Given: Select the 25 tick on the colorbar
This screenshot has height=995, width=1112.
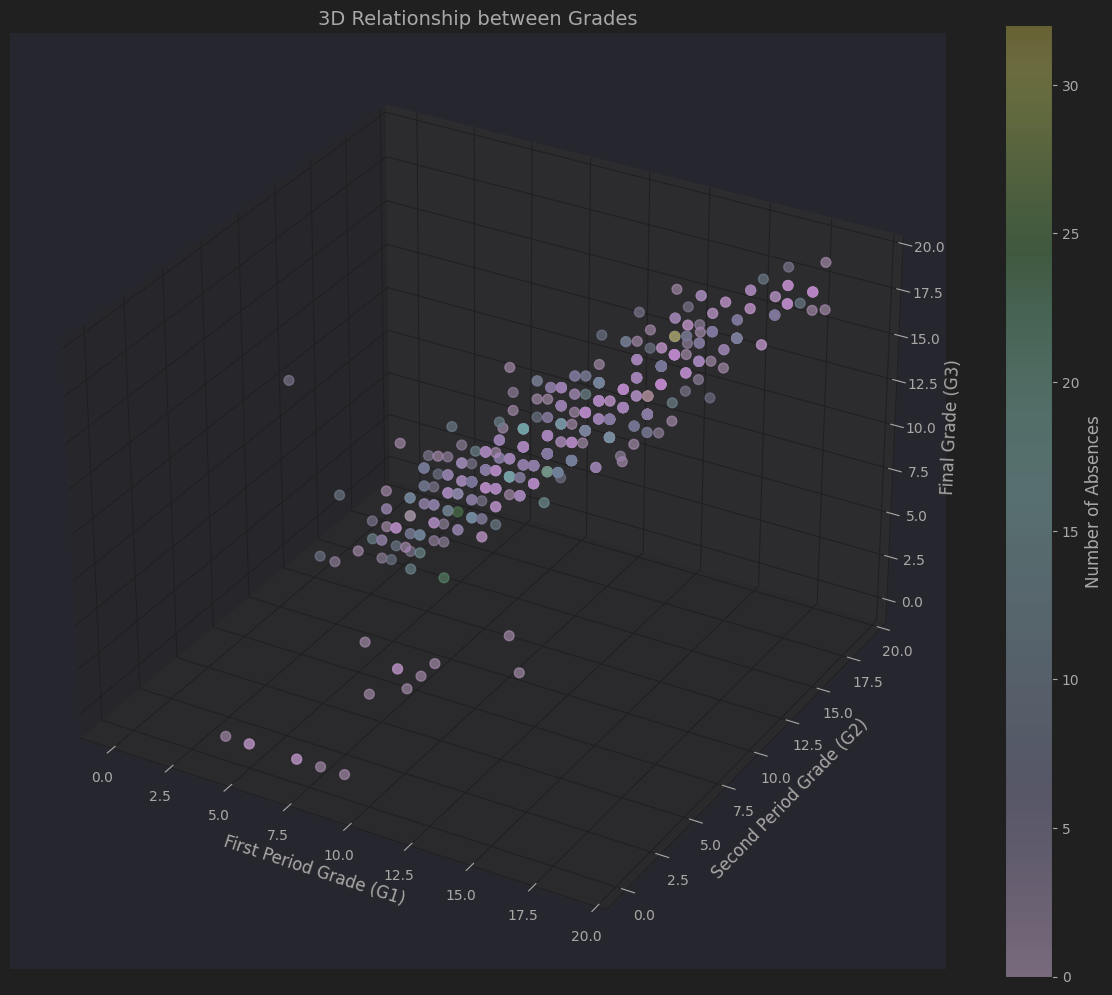Looking at the screenshot, I should 1070,234.
